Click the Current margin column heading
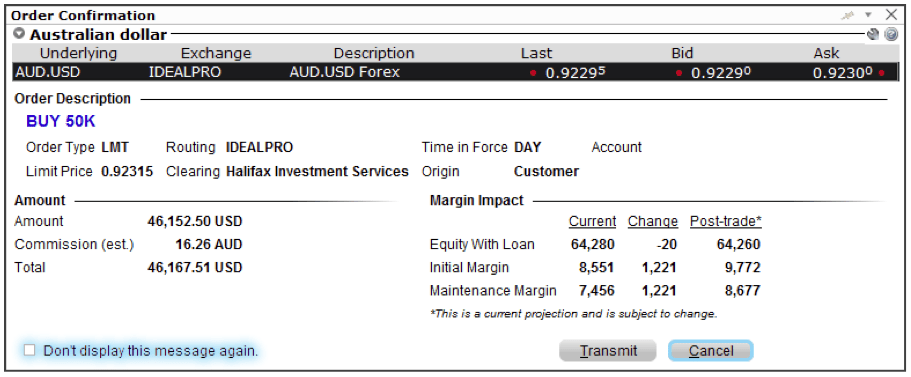911x377 pixels. pos(592,221)
